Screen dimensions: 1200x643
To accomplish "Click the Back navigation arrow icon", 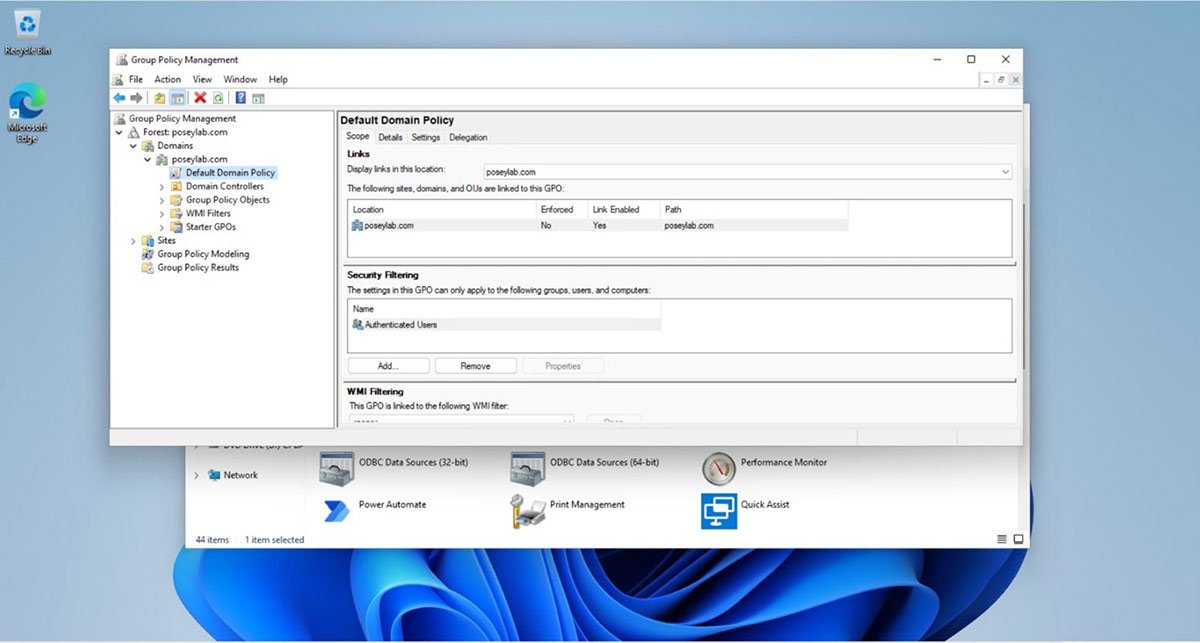I will (x=118, y=97).
